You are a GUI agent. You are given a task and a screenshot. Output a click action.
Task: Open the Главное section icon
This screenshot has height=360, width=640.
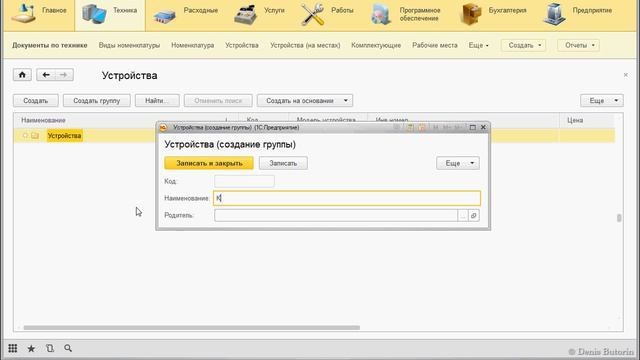click(23, 13)
